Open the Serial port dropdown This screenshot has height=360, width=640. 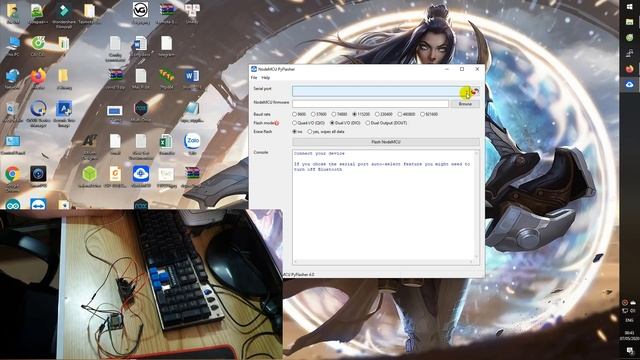pyautogui.click(x=381, y=91)
